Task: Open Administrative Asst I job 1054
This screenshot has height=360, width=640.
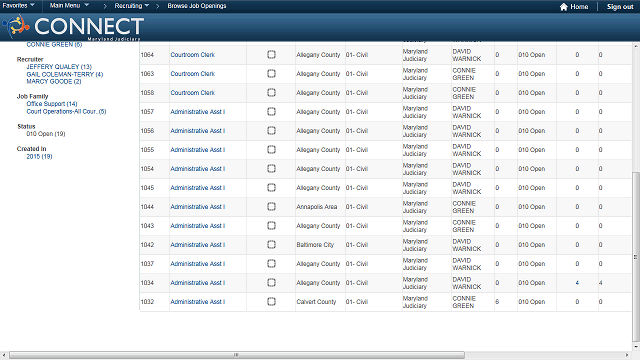Action: 198,169
